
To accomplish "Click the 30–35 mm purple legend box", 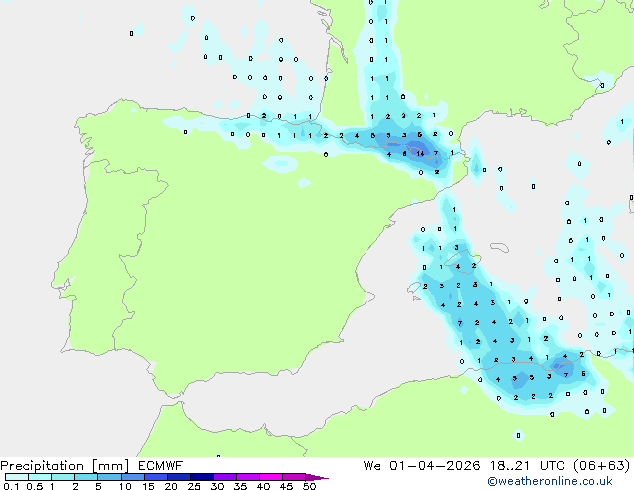I will click(x=225, y=477).
